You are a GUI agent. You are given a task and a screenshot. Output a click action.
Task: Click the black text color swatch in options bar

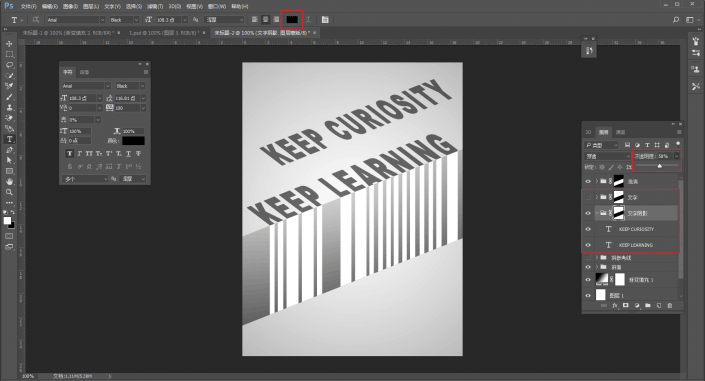(x=292, y=19)
